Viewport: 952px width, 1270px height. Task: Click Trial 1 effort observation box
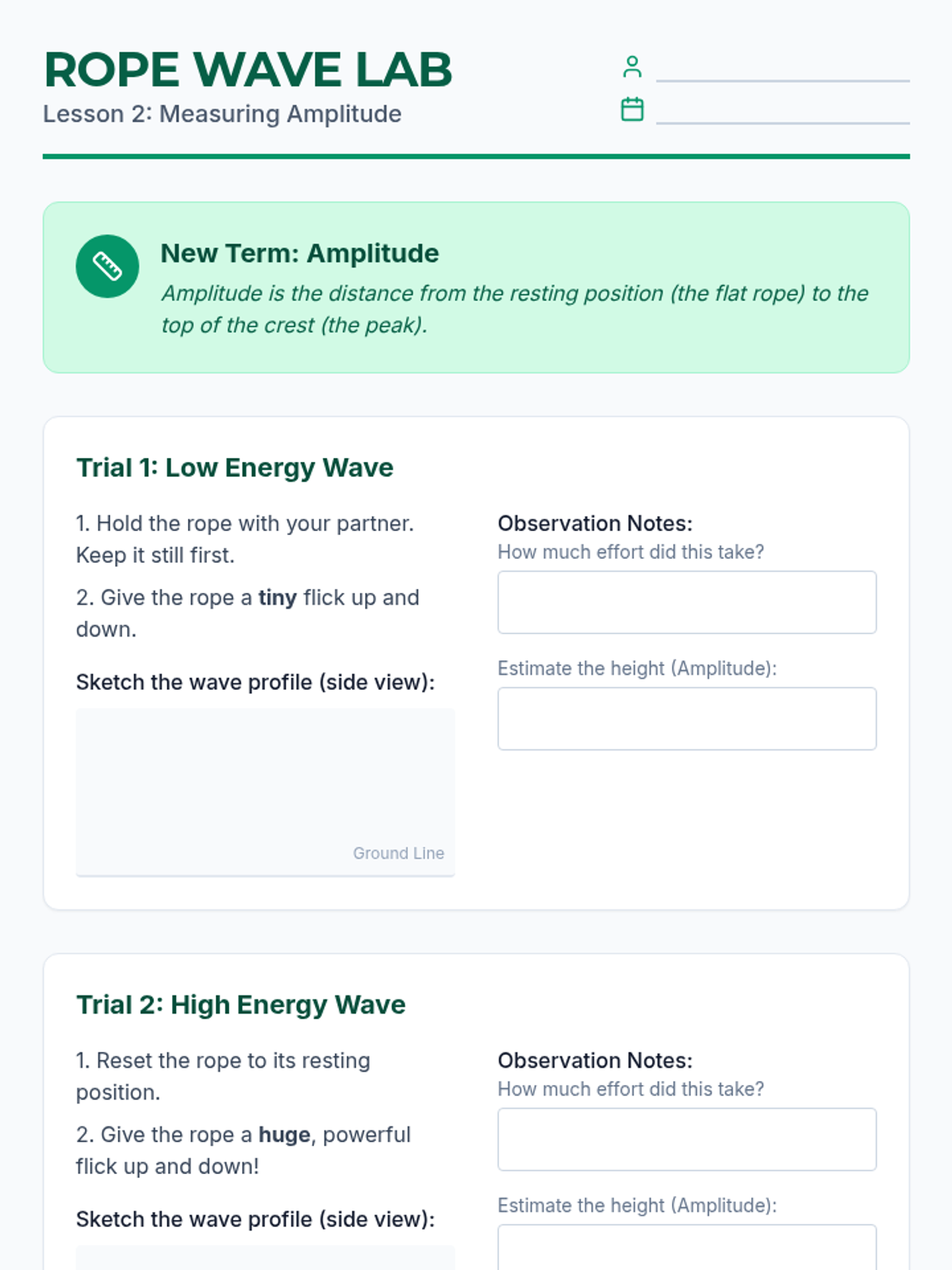click(x=686, y=602)
